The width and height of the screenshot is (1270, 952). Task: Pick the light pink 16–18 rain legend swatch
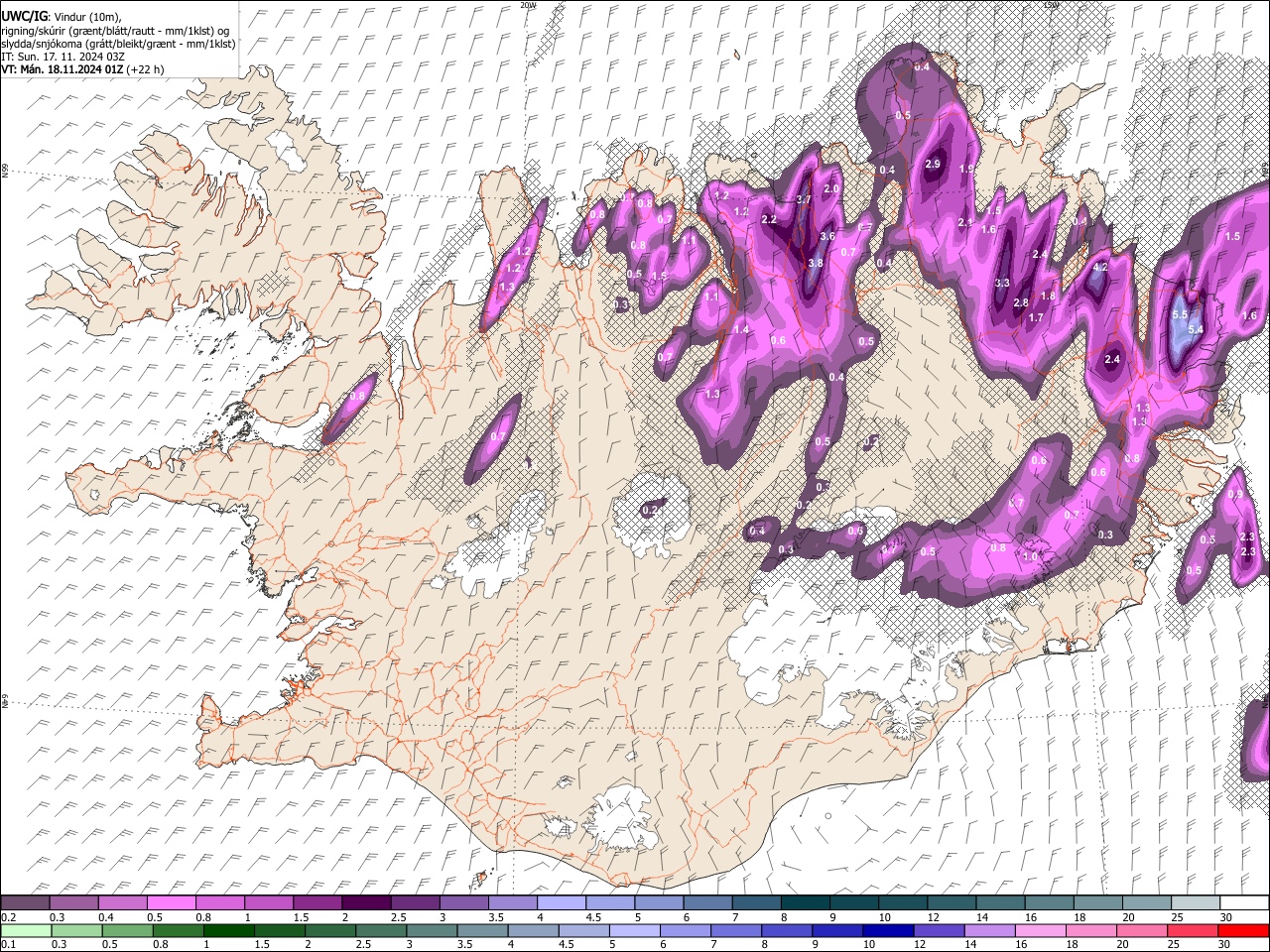(x=1041, y=930)
